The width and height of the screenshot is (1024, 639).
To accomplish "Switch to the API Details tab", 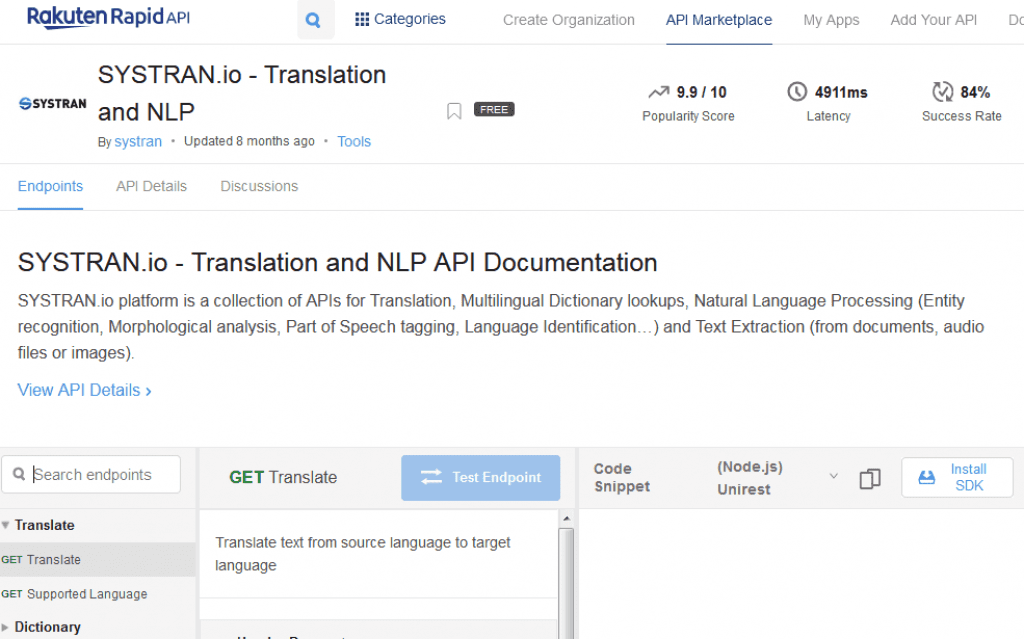I will pyautogui.click(x=152, y=186).
